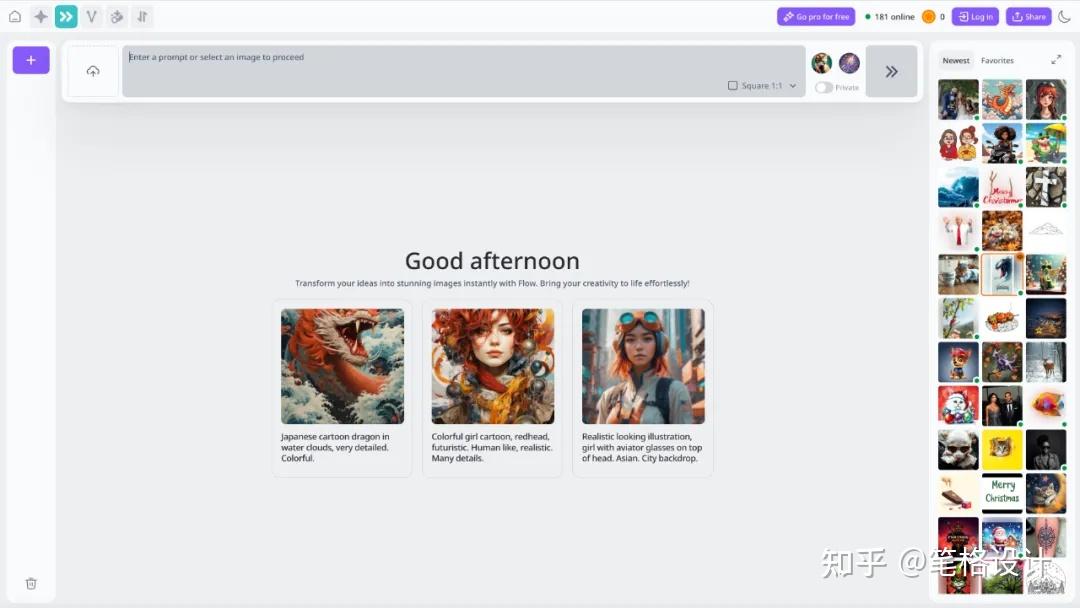Click the purple plus new button

(31, 60)
